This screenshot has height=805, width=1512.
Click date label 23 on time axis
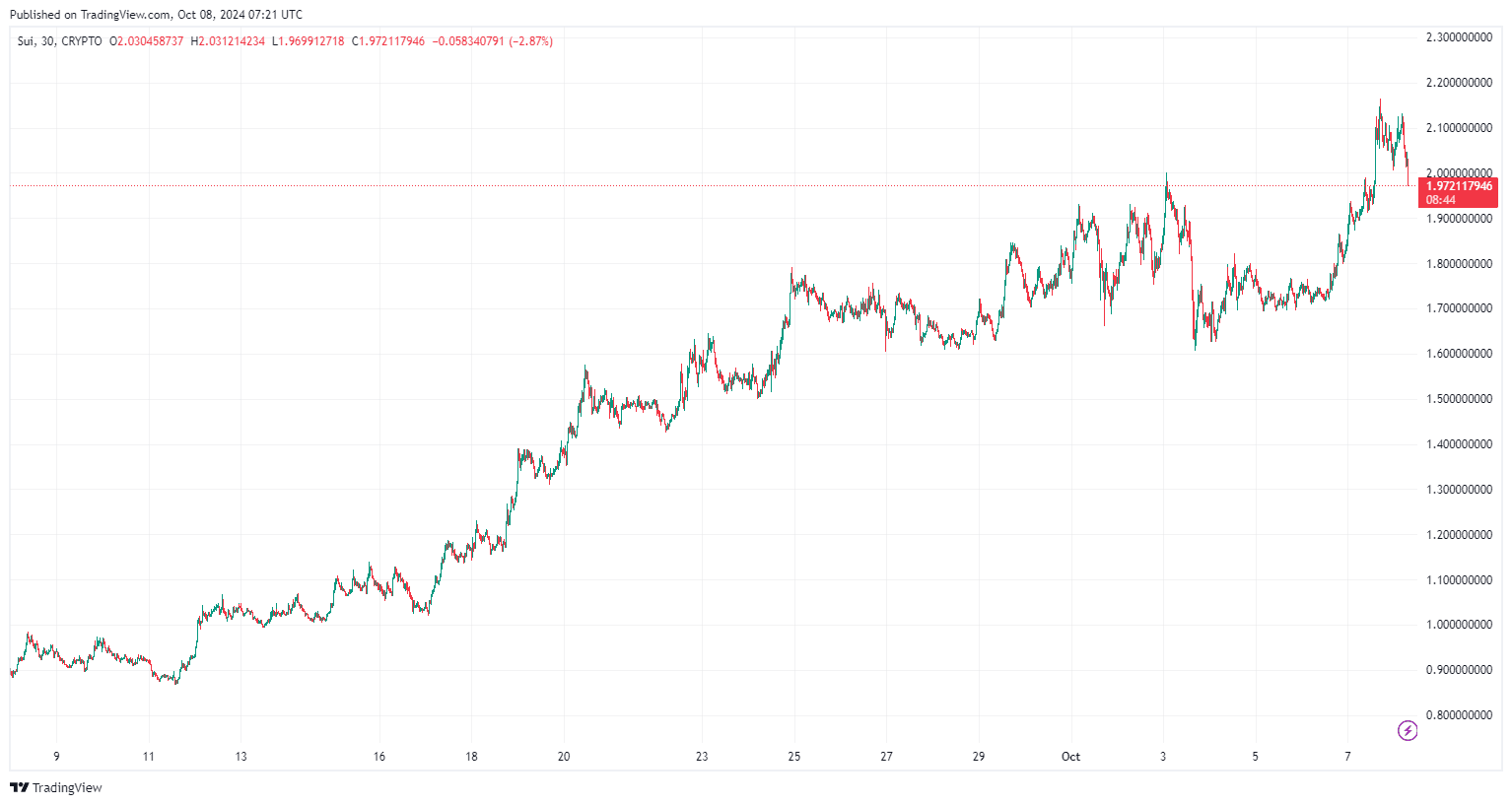(702, 757)
